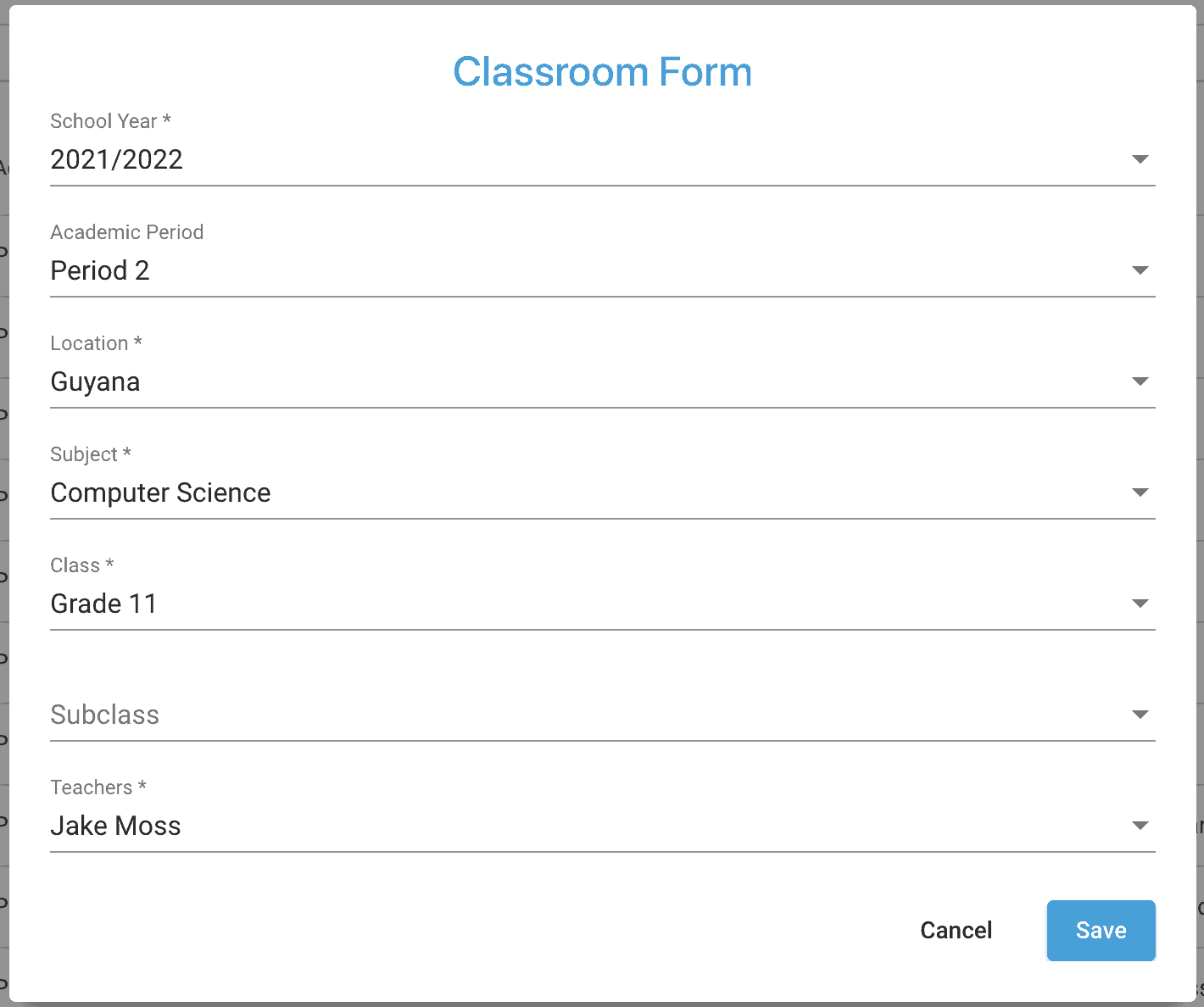Click the Teachers field label

(x=98, y=787)
